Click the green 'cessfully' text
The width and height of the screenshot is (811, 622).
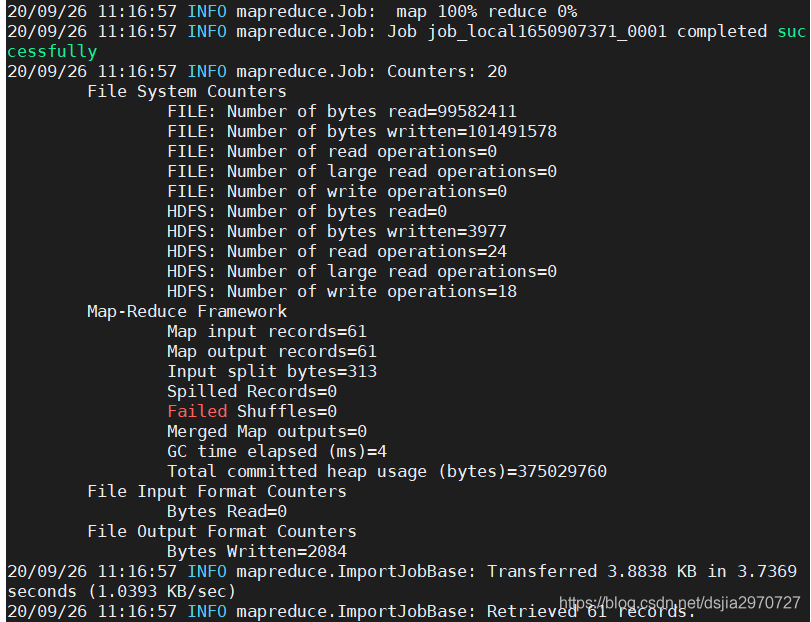[52, 52]
